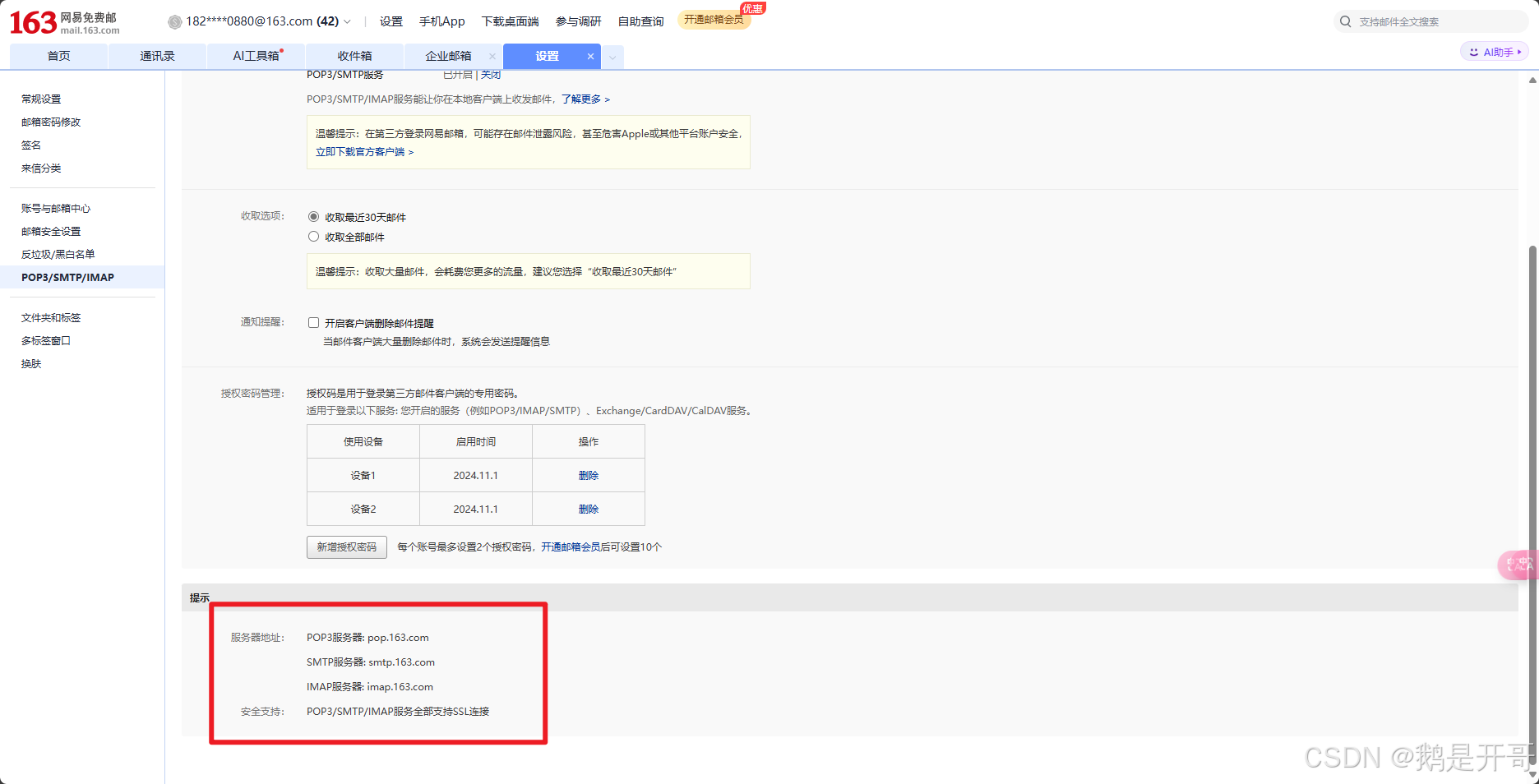Click the account avatar icon beside the email address
The image size is (1539, 784).
tap(174, 21)
